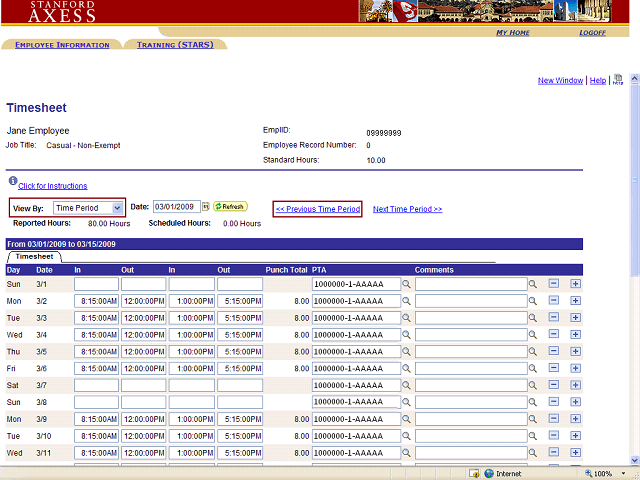Click the Refresh button
This screenshot has height=480, width=640.
tap(230, 207)
